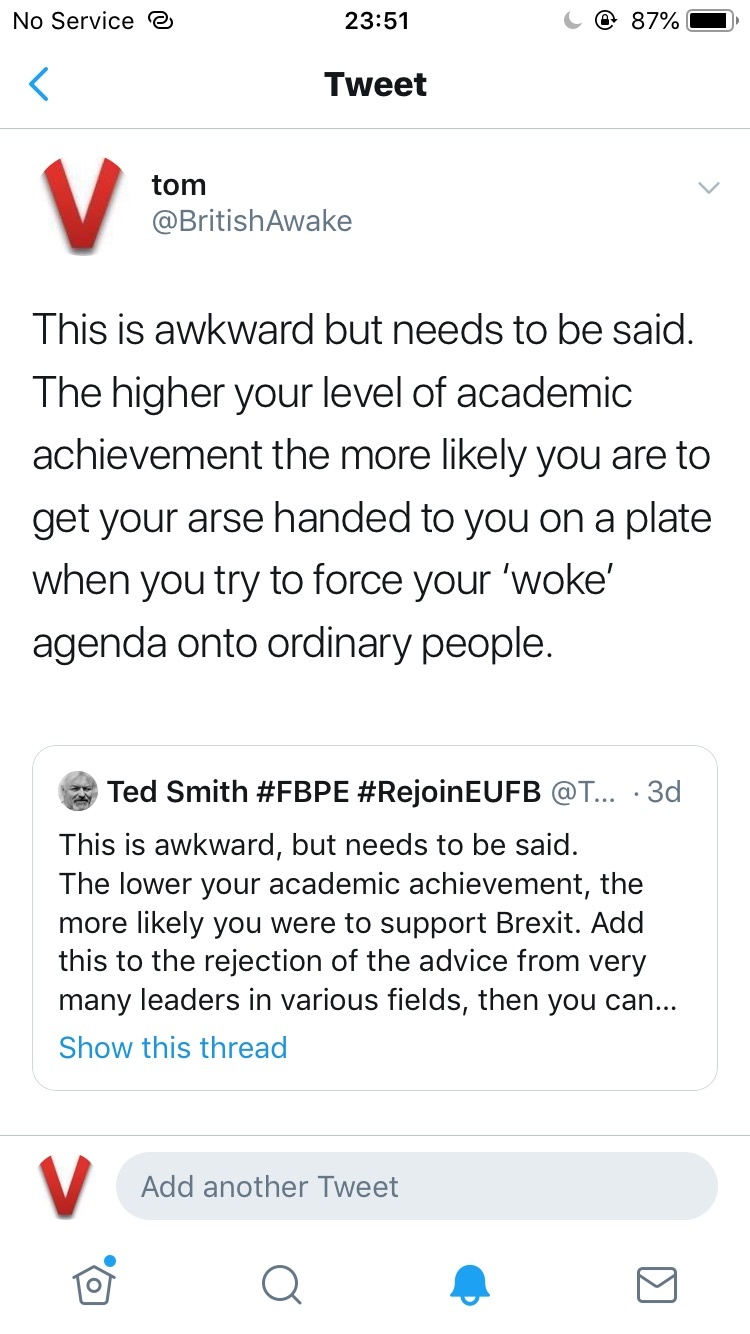Tap the Ted Smith #FBPE #RejoinEUFB name
750x1334 pixels.
325,792
